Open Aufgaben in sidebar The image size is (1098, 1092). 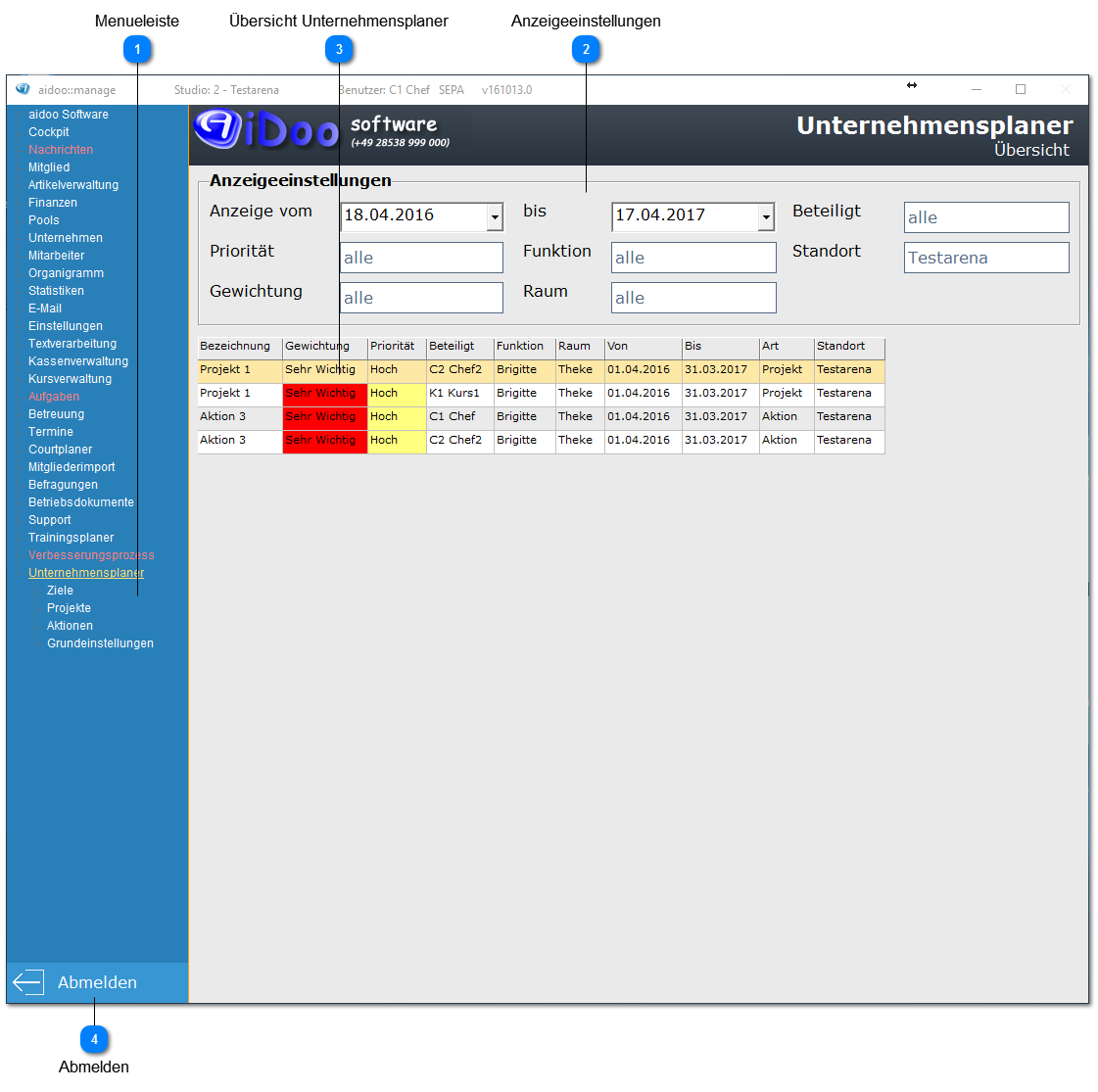tap(53, 397)
